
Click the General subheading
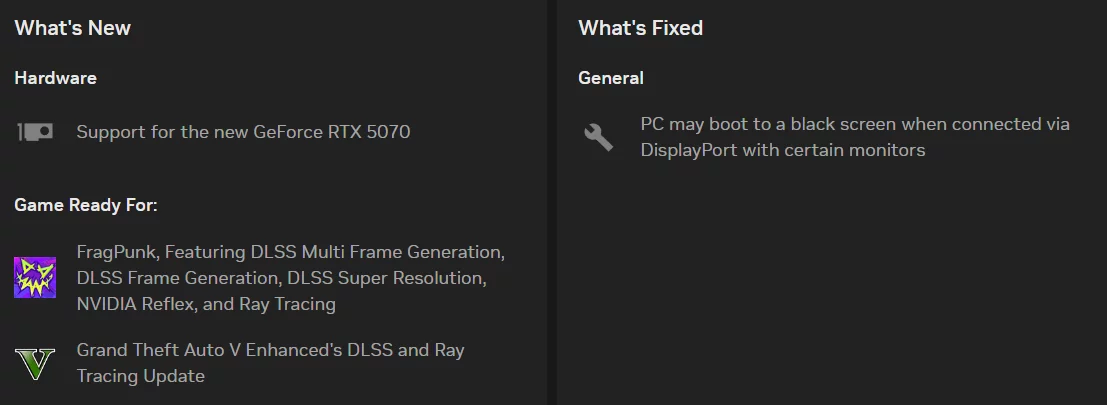[x=611, y=78]
